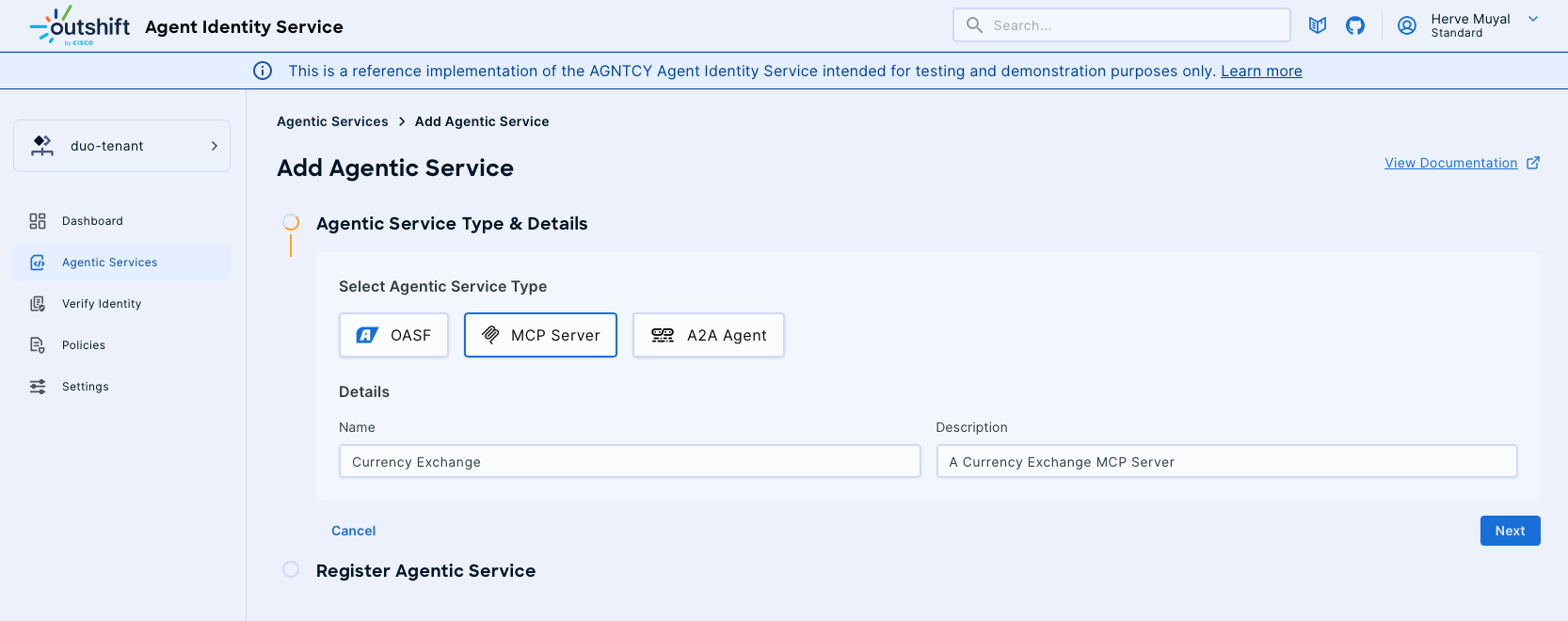The image size is (1568, 621).
Task: Click the Agentic Service Type & Details step circle
Action: point(291,222)
